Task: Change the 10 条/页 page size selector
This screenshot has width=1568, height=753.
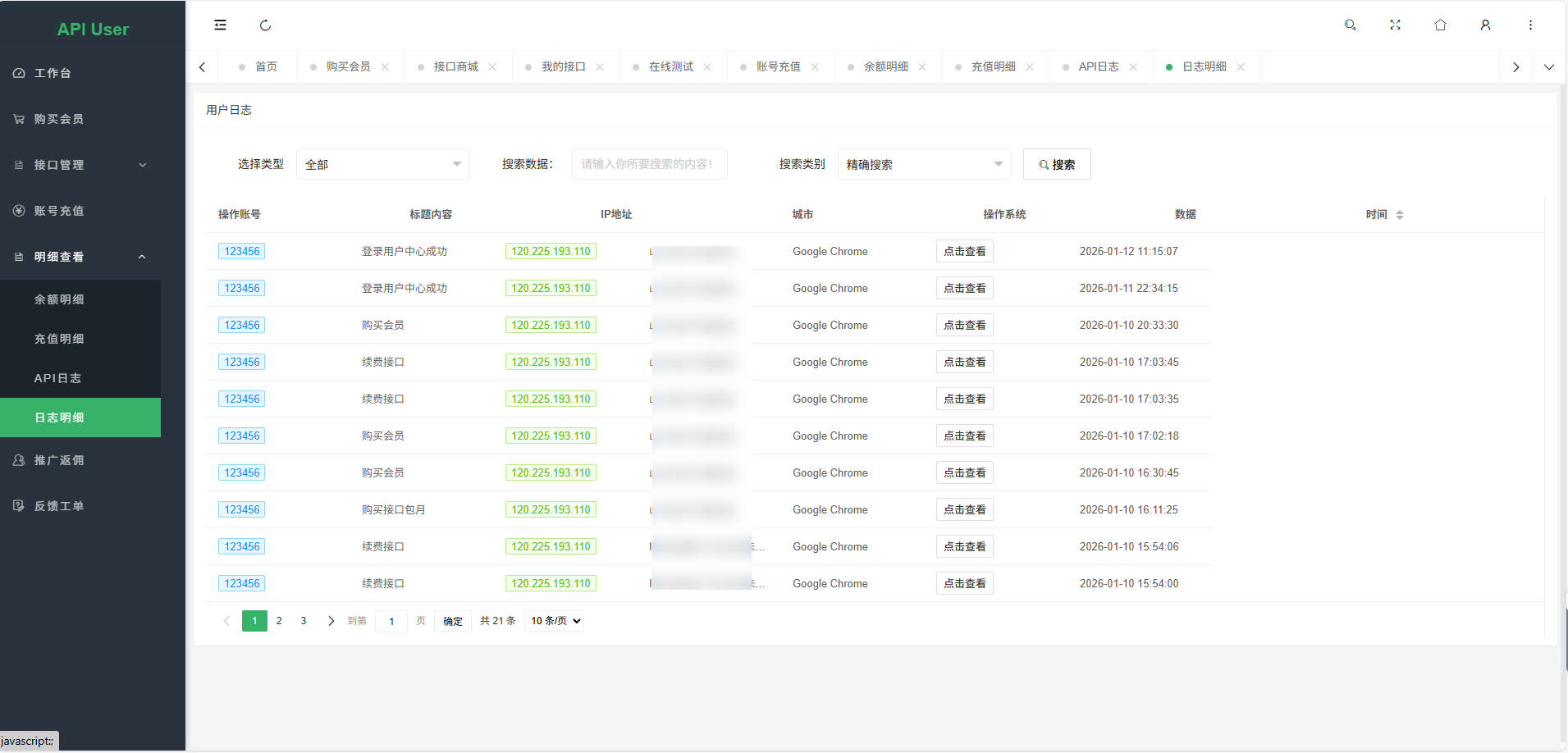Action: pyautogui.click(x=555, y=621)
